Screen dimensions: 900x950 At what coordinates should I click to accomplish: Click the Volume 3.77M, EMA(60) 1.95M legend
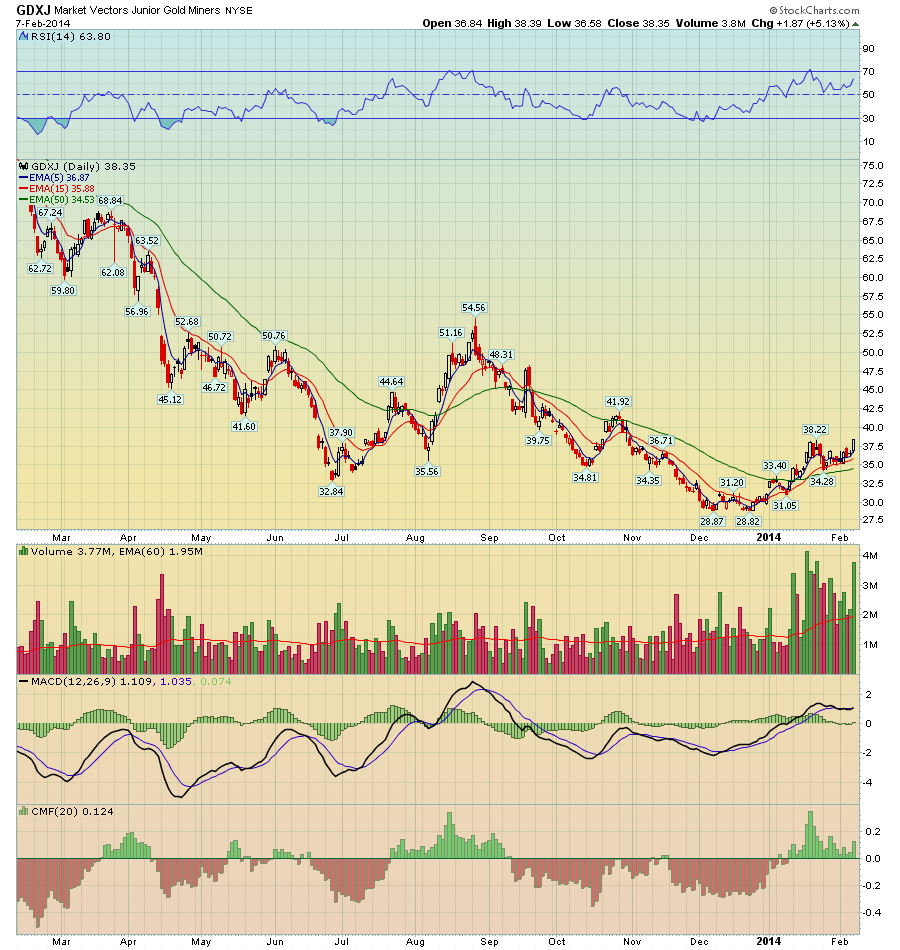pyautogui.click(x=117, y=551)
